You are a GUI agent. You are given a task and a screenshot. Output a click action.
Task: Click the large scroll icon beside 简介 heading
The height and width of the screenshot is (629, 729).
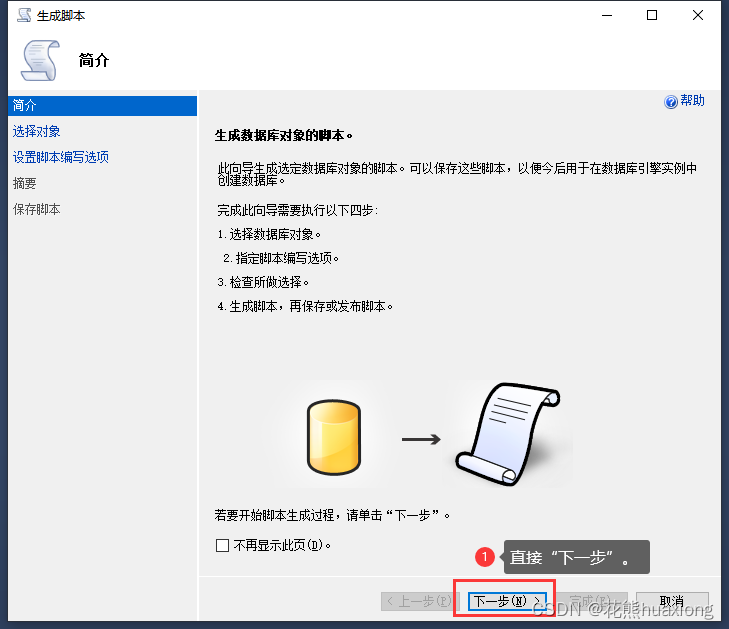point(40,60)
